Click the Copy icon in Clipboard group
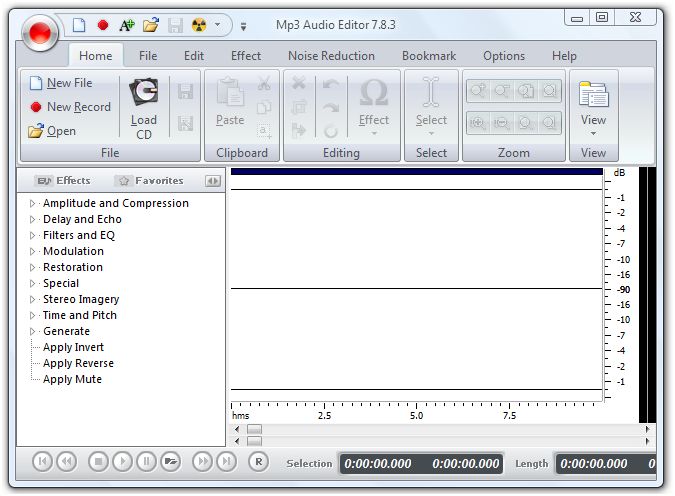Screen dimensions: 675x496 264,107
